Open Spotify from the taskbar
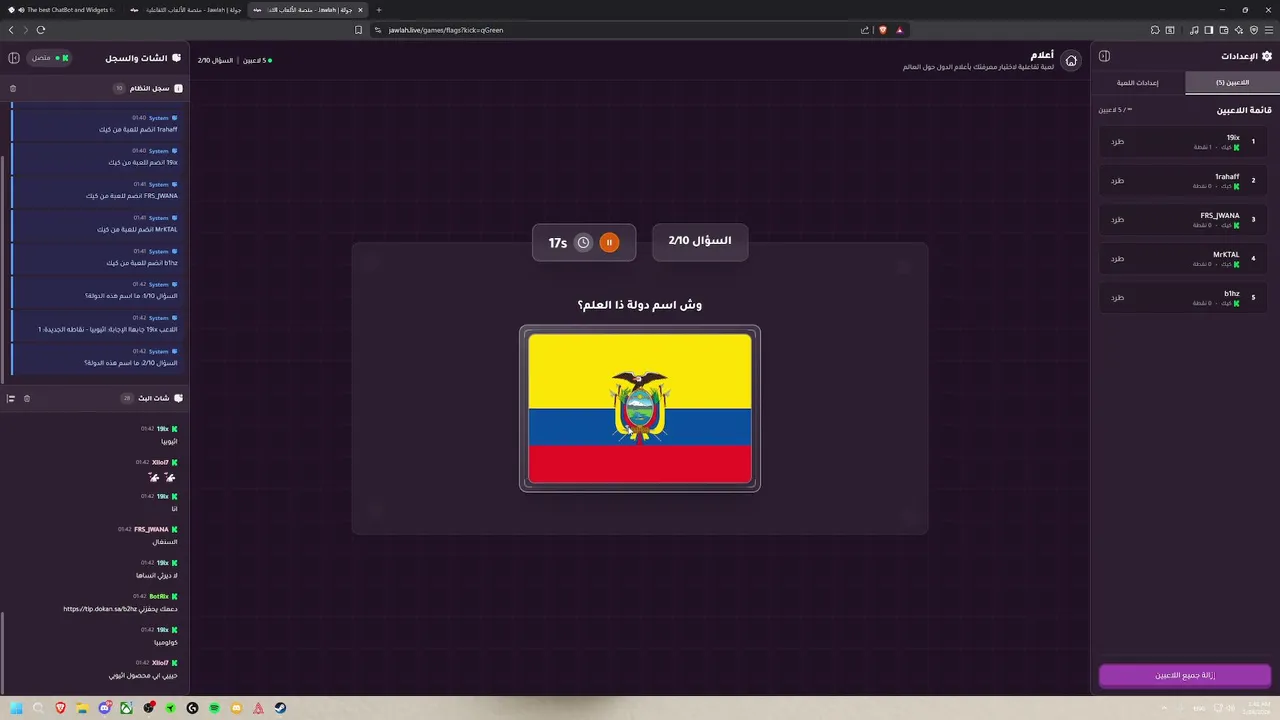The image size is (1280, 720). [x=214, y=708]
